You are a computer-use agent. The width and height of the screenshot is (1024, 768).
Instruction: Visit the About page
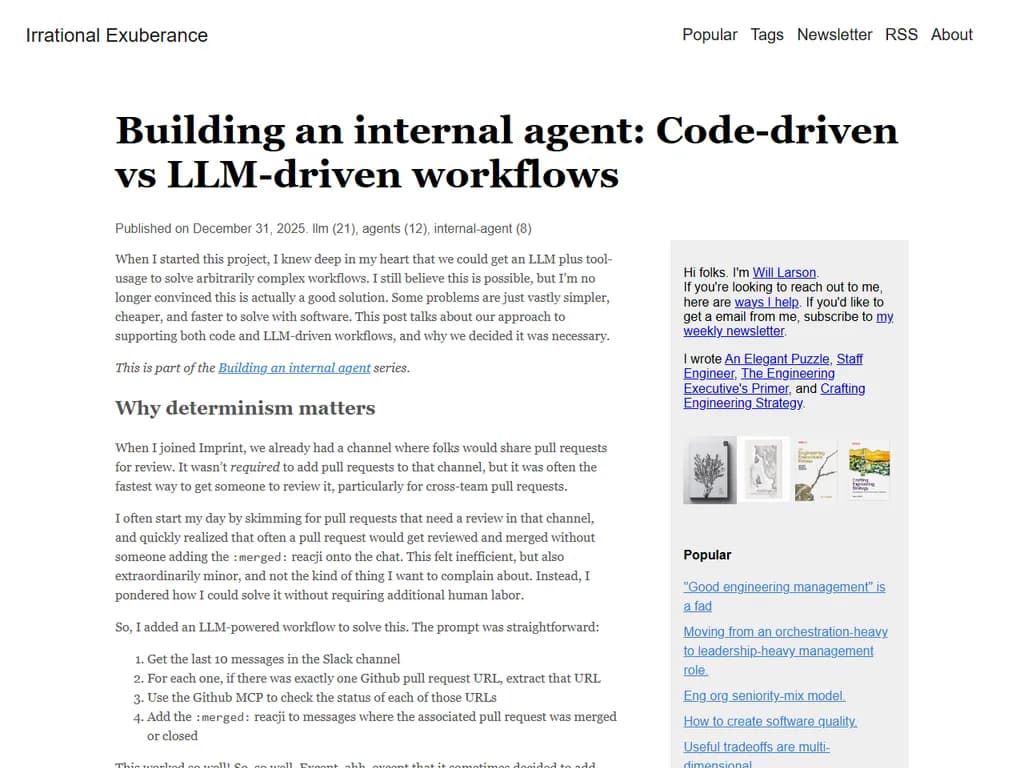pyautogui.click(x=951, y=34)
